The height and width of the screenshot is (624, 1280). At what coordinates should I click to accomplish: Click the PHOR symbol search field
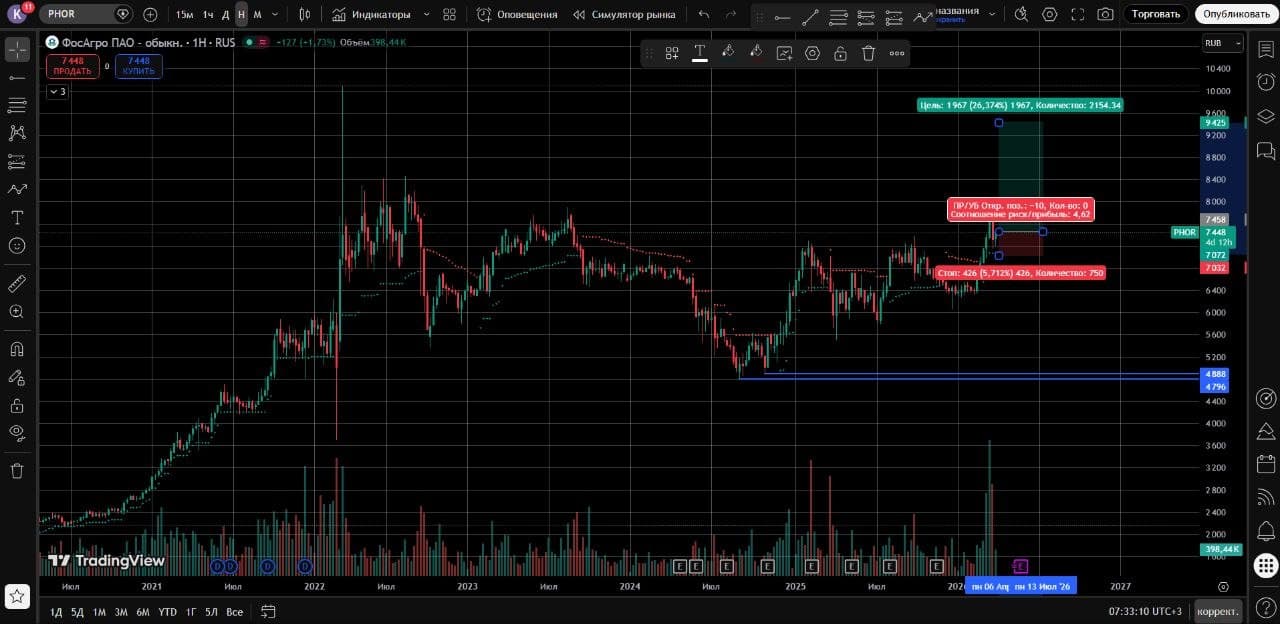pyautogui.click(x=78, y=15)
